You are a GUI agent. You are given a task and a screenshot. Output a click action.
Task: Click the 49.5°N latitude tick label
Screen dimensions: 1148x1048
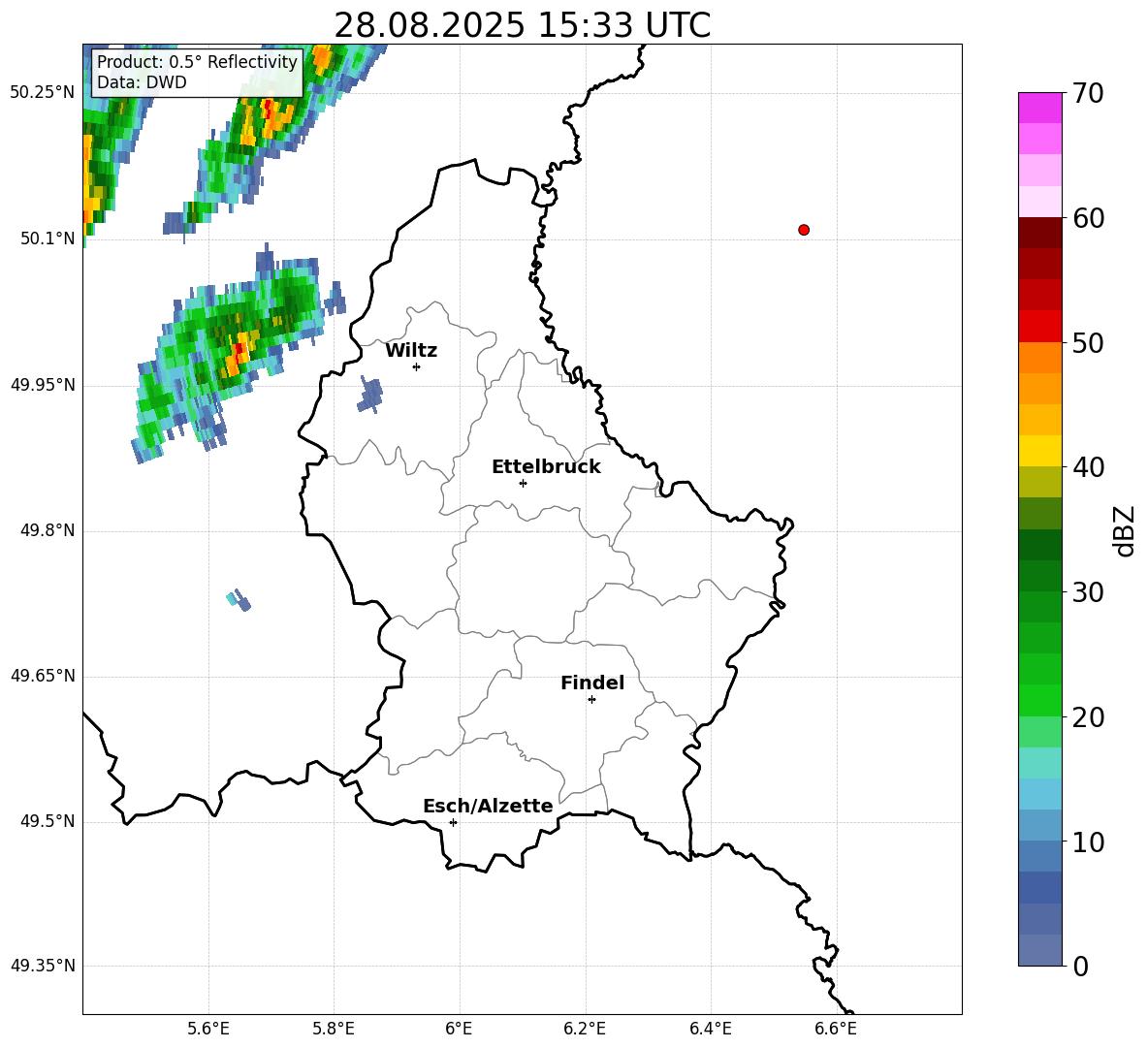pyautogui.click(x=48, y=821)
